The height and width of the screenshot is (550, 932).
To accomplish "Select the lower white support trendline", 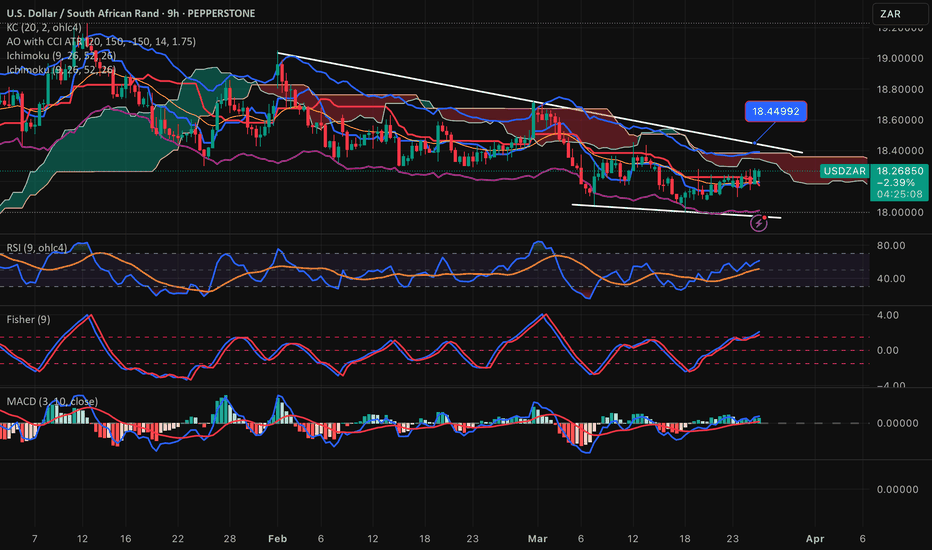I will tap(676, 211).
